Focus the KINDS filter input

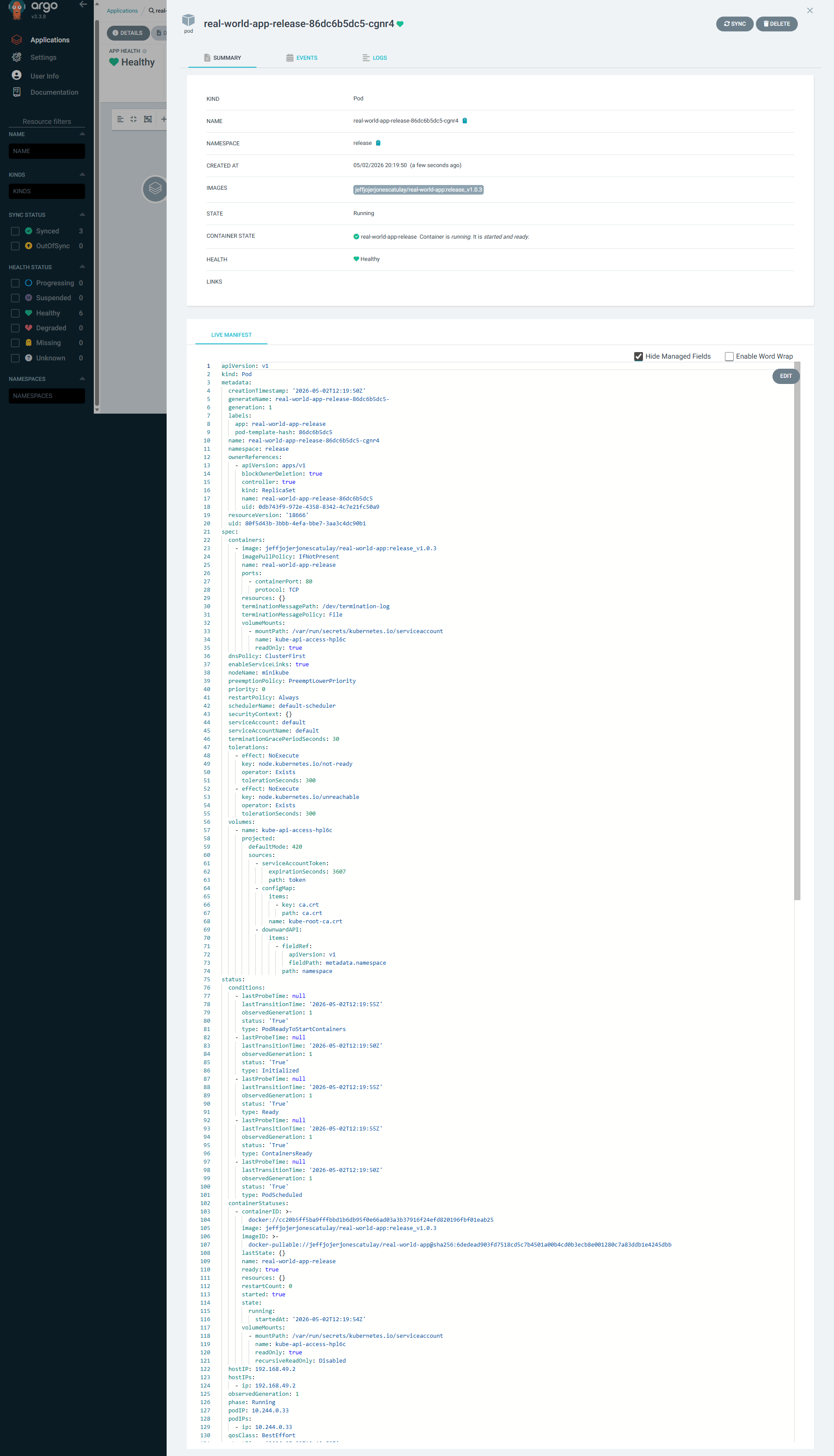coord(47,191)
